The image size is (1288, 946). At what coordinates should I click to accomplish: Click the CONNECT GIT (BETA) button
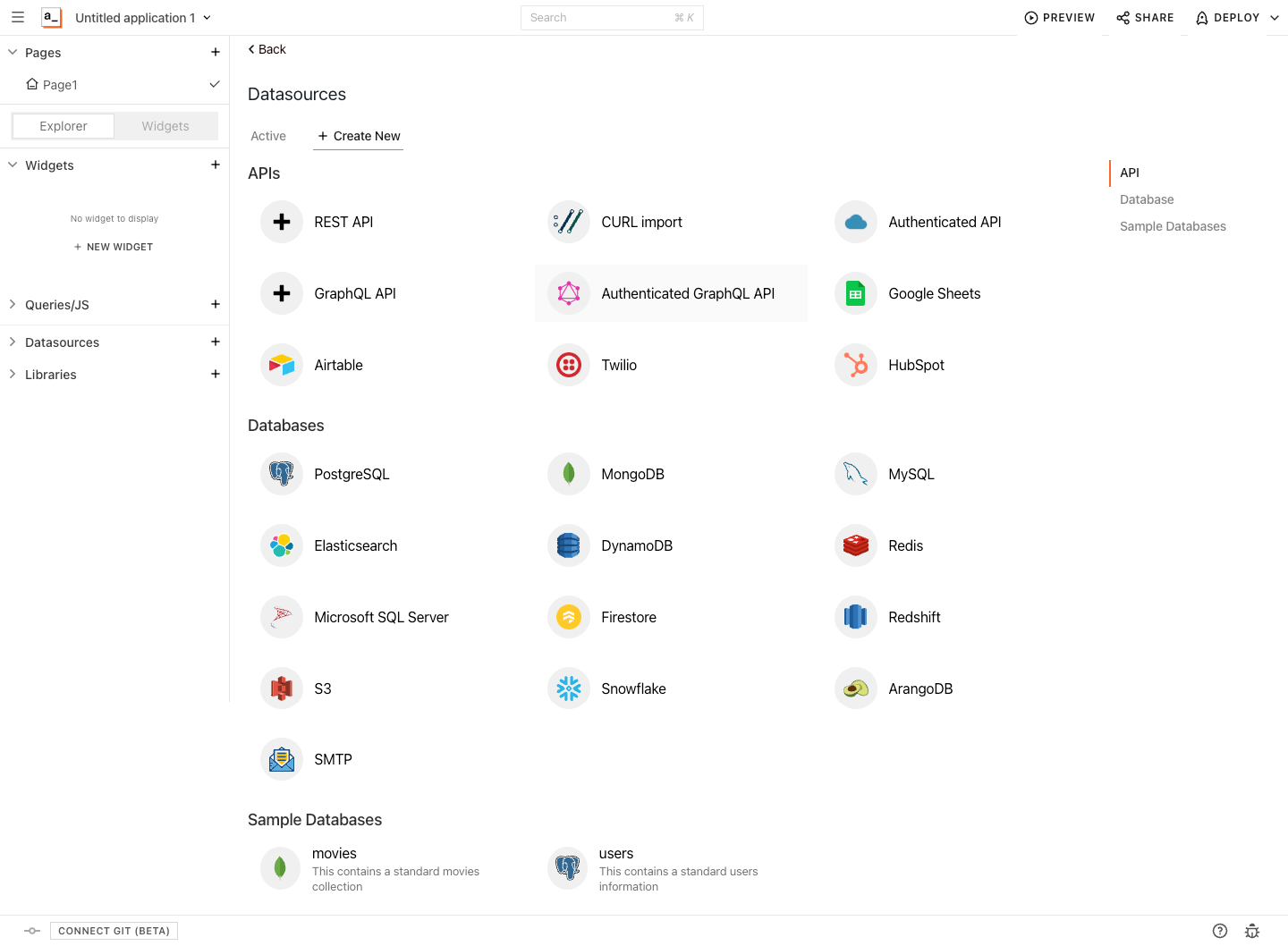[114, 931]
